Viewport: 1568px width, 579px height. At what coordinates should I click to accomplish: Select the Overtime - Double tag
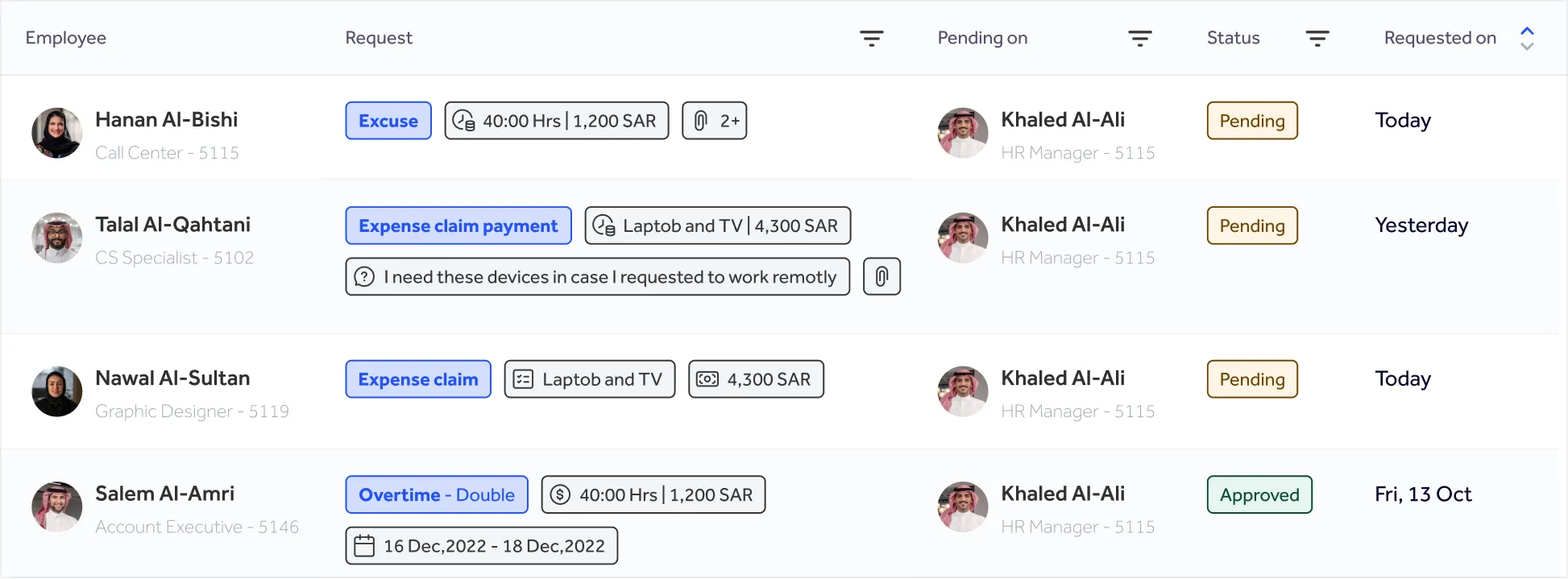point(436,495)
